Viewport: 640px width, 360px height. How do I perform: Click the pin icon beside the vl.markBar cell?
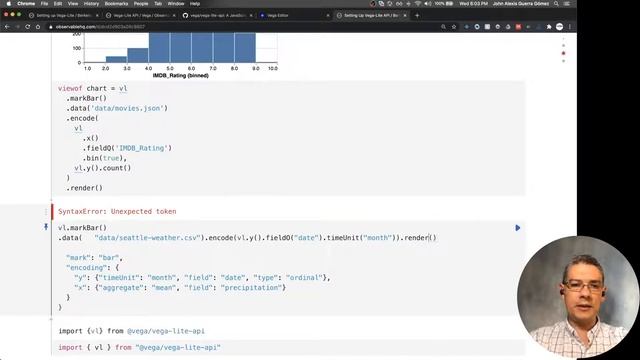tap(46, 227)
